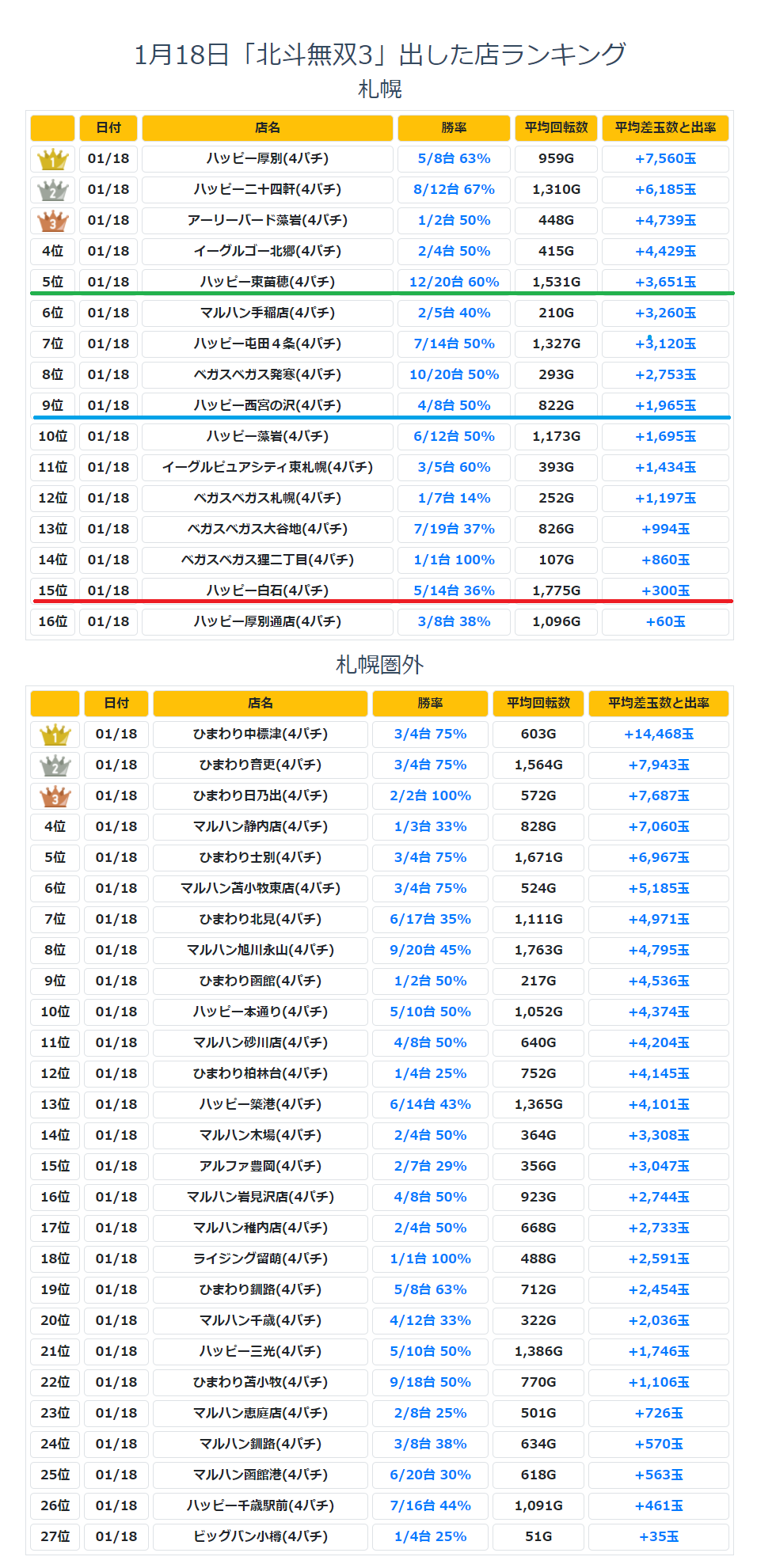Image resolution: width=776 pixels, height=1568 pixels.
Task: Open the +14,468玉 link
Action: click(659, 734)
